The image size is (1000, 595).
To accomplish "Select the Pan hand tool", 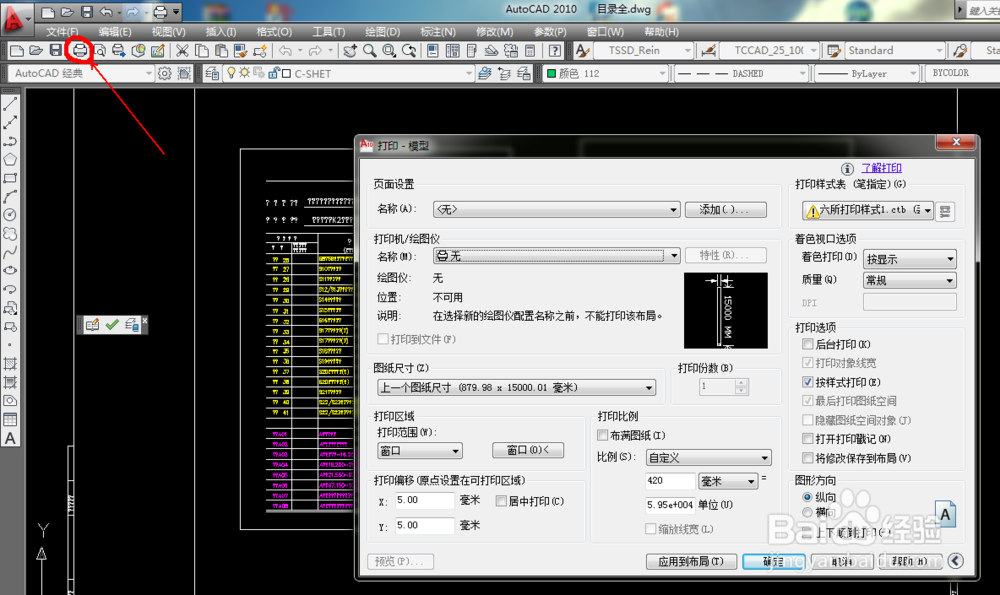I will (x=350, y=50).
